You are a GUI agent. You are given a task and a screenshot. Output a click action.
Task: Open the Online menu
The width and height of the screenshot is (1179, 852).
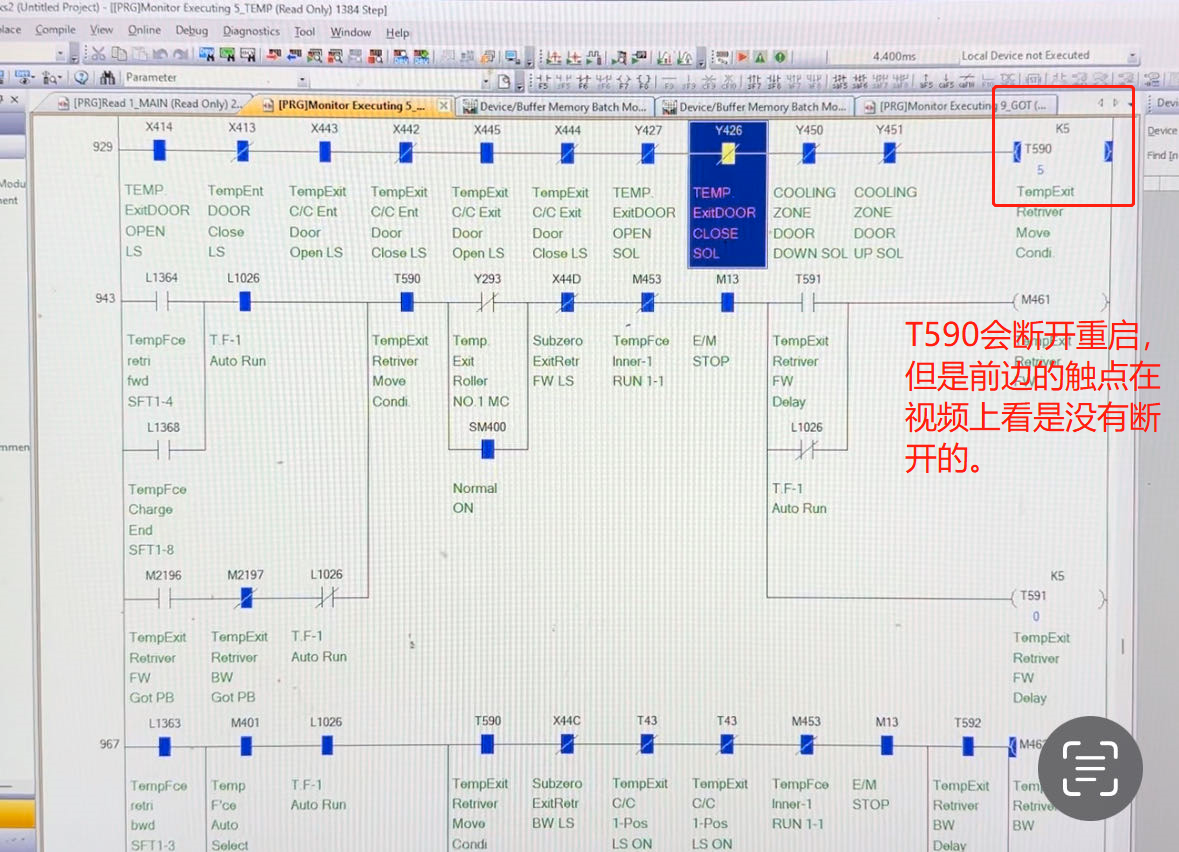pyautogui.click(x=144, y=31)
